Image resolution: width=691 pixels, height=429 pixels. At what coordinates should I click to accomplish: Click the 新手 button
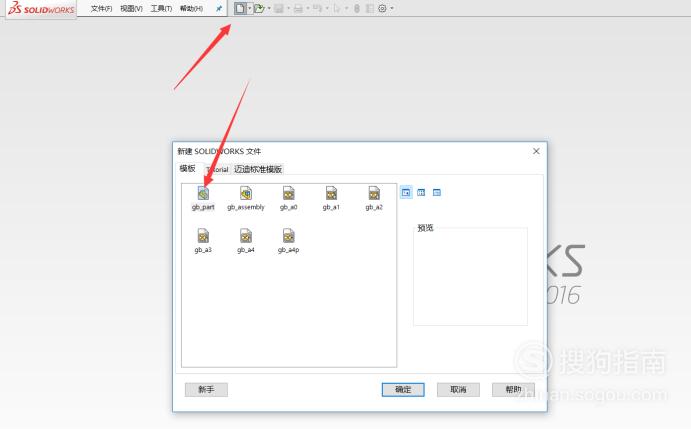point(206,389)
